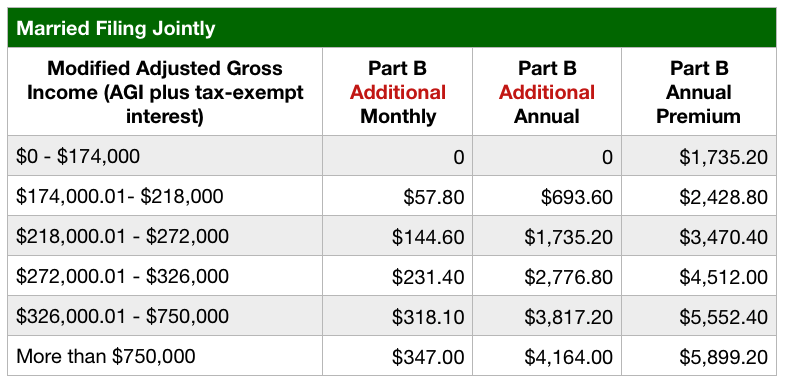786x384 pixels.
Task: Select the $326,000.01 - $750,000 income cell
Action: (x=165, y=316)
